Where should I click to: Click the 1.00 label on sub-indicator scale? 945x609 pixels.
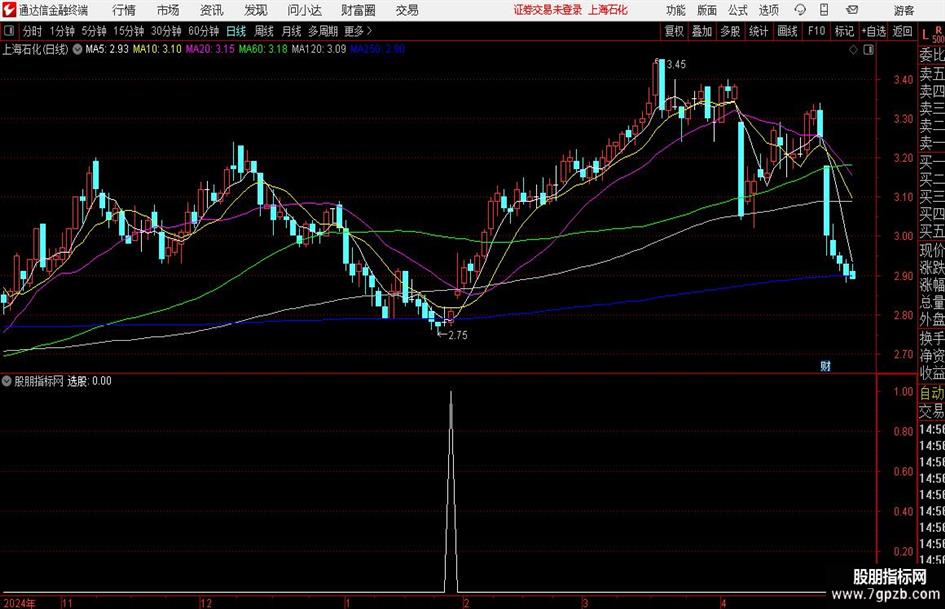(x=903, y=391)
